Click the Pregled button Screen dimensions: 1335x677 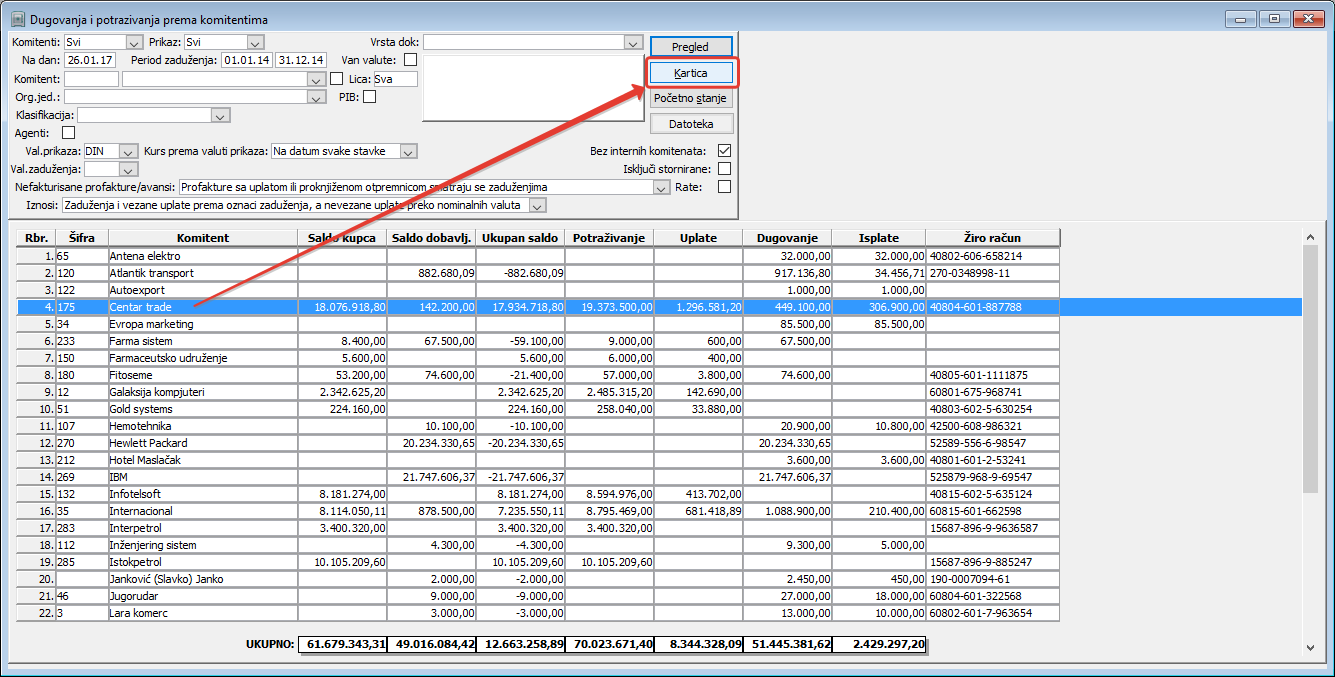click(x=691, y=47)
